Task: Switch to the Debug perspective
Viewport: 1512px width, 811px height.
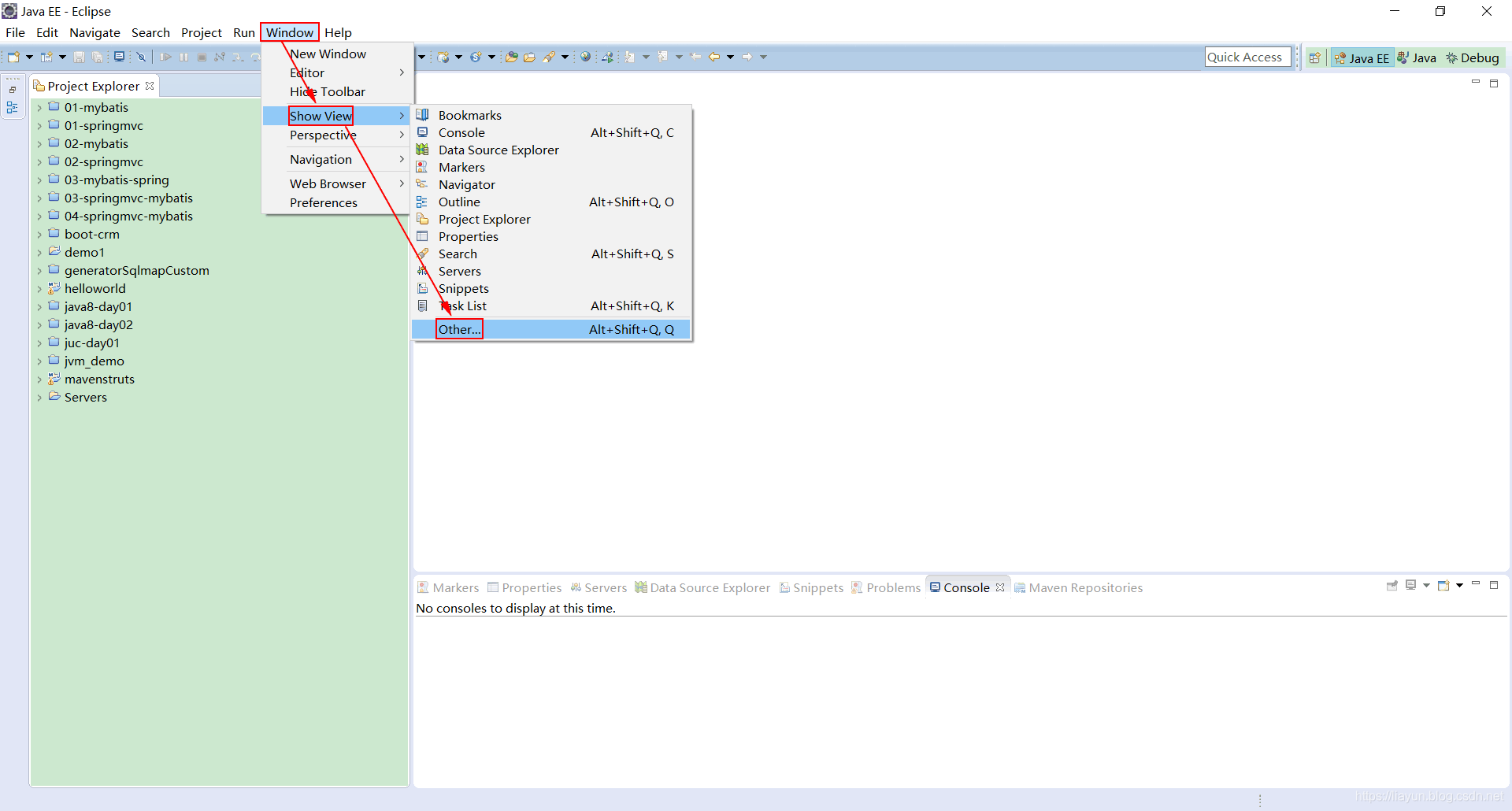Action: coord(1472,57)
